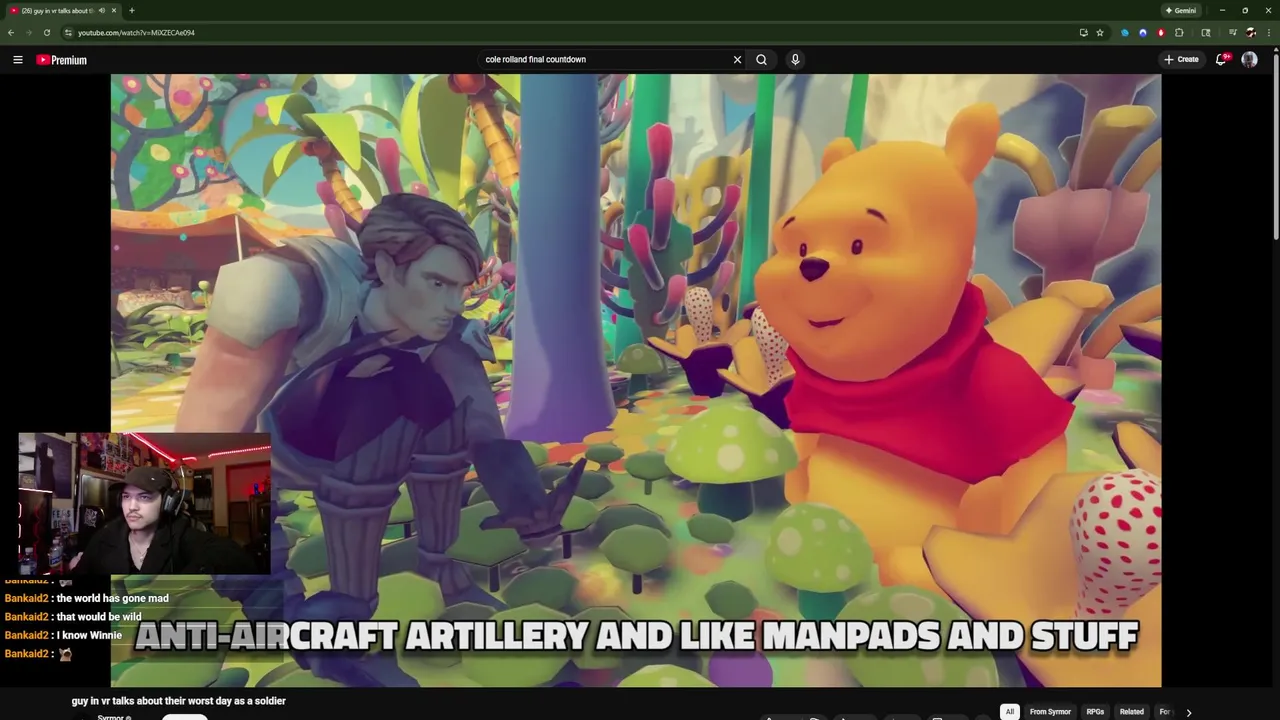Open the red extension icon
1280x720 pixels.
(x=1161, y=32)
